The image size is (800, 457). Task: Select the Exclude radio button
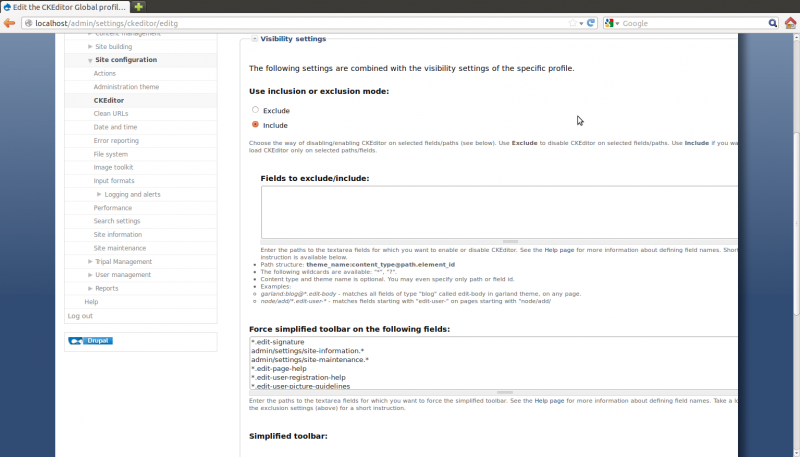pos(255,110)
